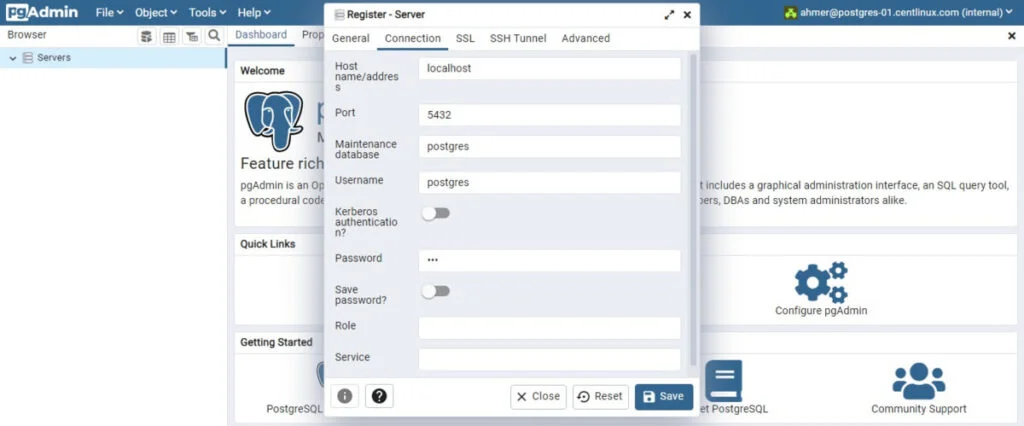The height and width of the screenshot is (426, 1024).
Task: Click the Search Objects magnifier icon
Action: pos(214,37)
